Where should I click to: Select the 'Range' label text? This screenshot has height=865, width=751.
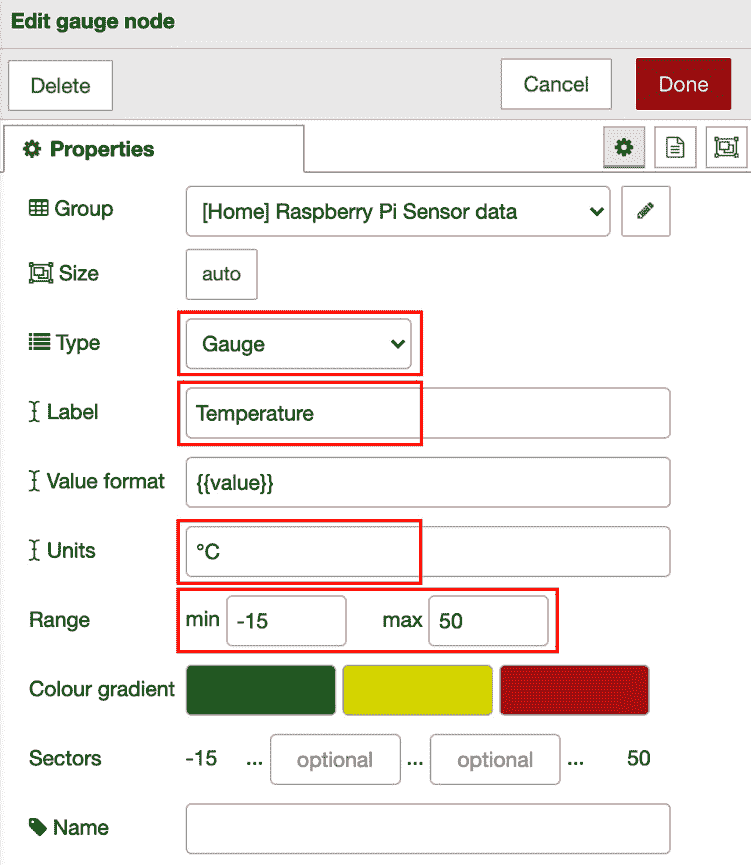click(60, 621)
